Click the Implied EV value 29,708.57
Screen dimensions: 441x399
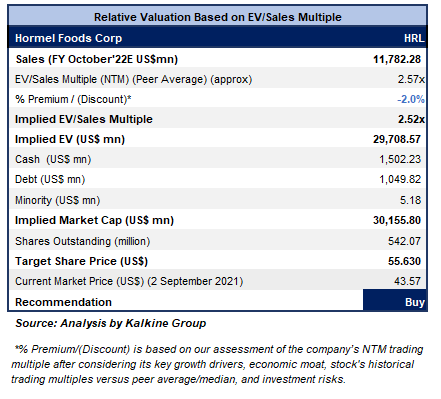tap(397, 139)
